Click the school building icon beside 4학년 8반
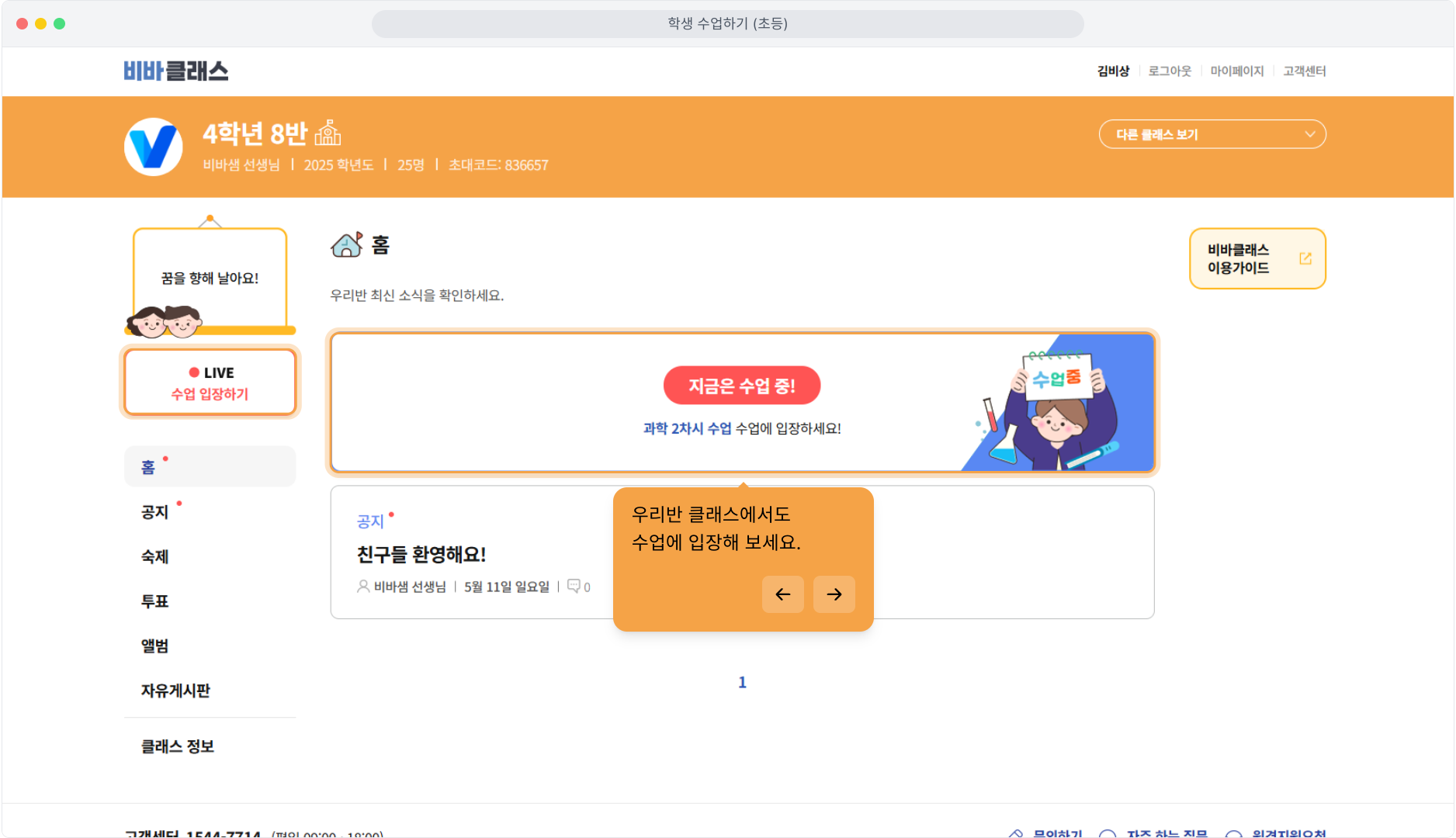 (328, 133)
